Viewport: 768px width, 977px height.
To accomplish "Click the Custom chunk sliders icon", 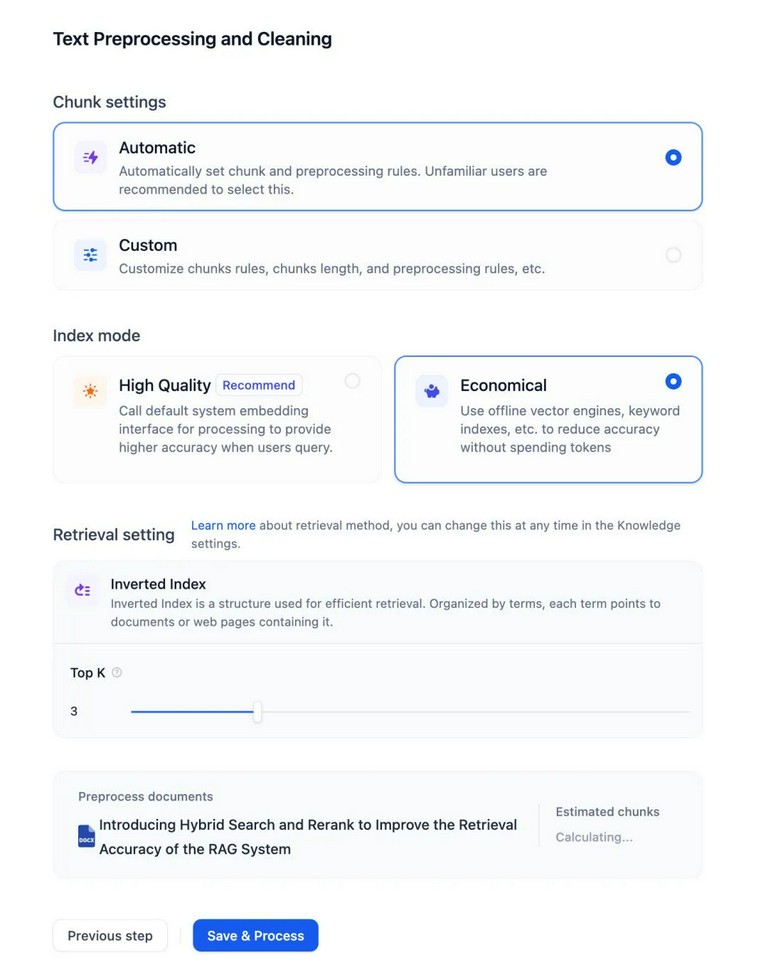I will (90, 255).
